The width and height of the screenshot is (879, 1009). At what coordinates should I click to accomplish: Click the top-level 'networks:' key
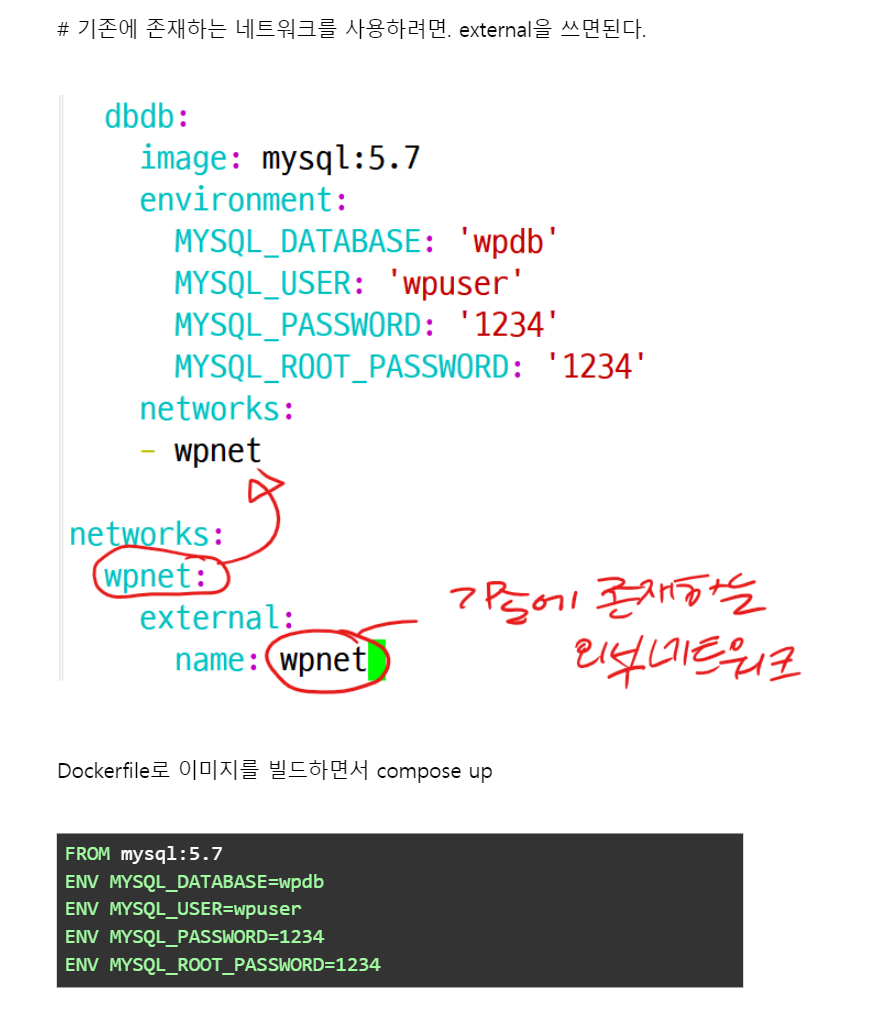tap(146, 535)
